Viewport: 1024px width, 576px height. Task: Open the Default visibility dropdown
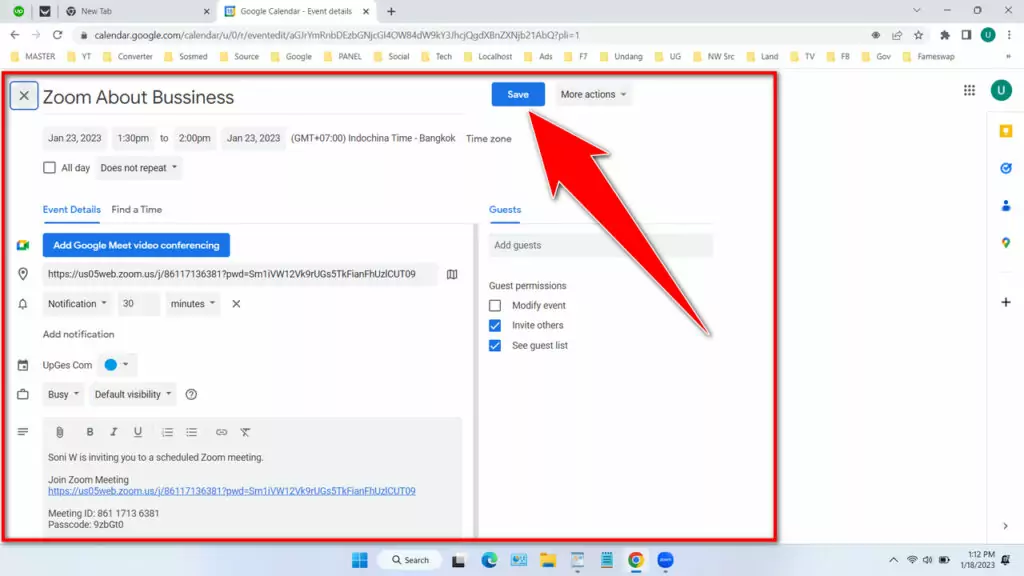coord(133,394)
